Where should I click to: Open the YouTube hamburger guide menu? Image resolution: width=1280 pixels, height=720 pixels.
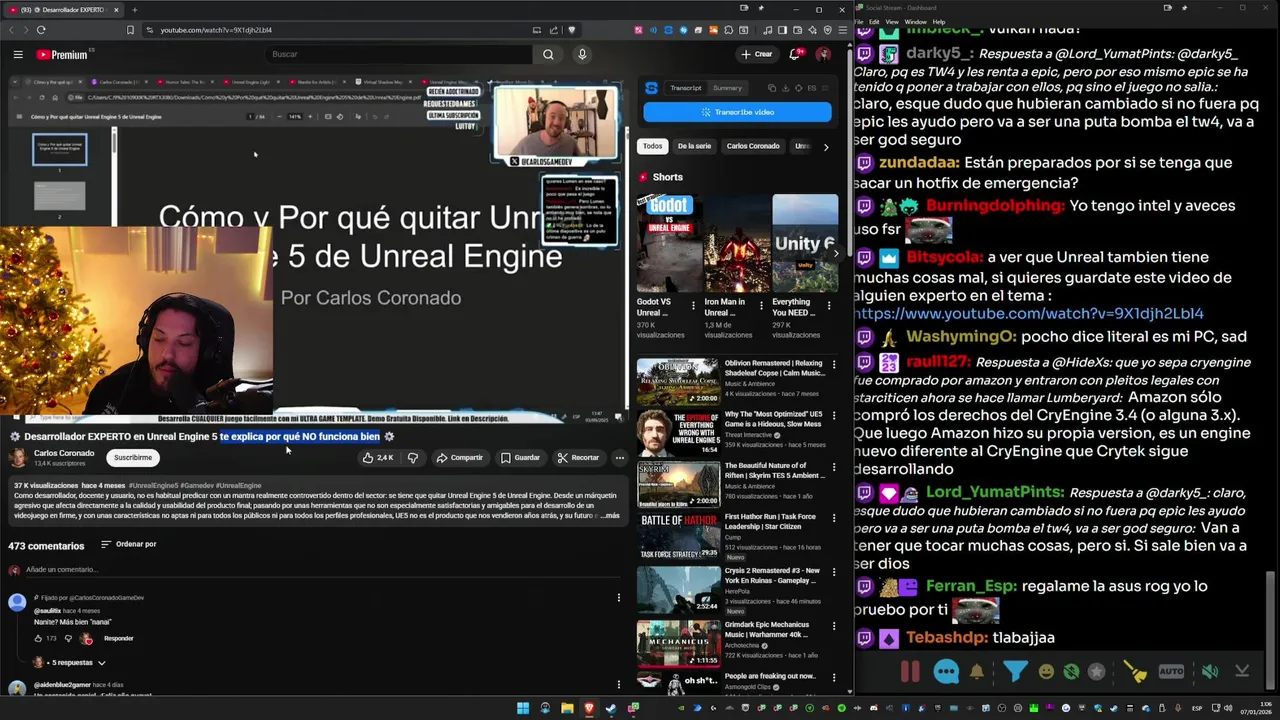click(18, 55)
